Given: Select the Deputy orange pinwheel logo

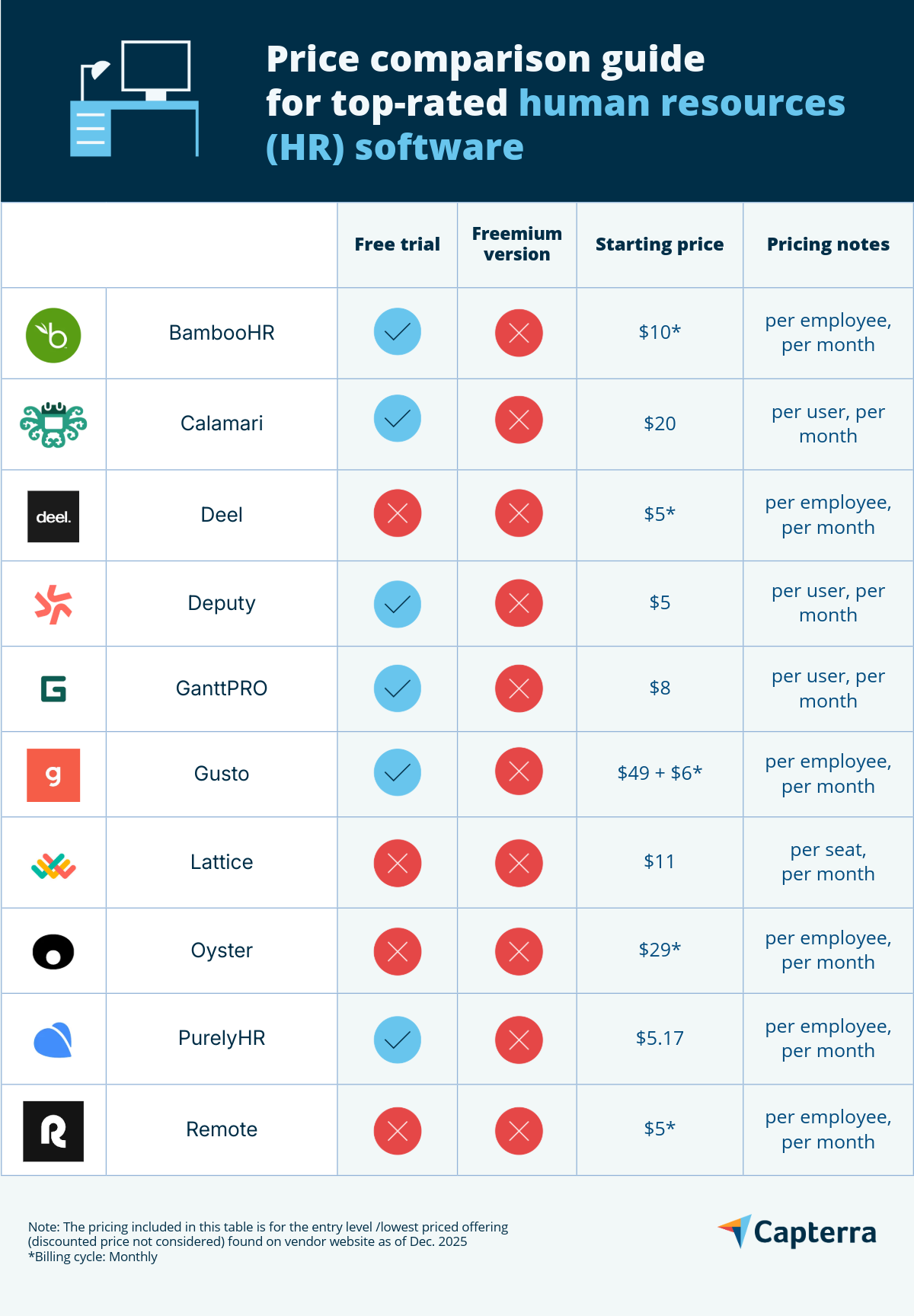Looking at the screenshot, I should [x=53, y=605].
